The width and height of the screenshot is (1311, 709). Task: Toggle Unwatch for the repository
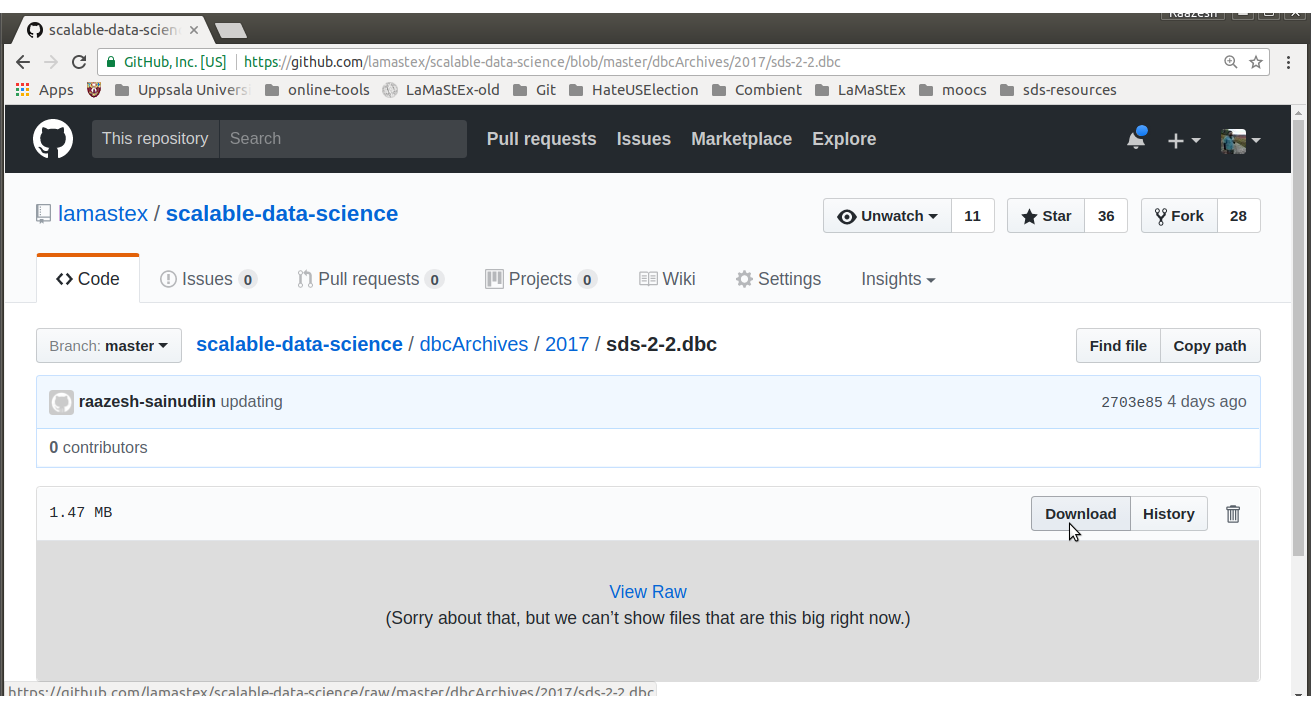point(887,216)
